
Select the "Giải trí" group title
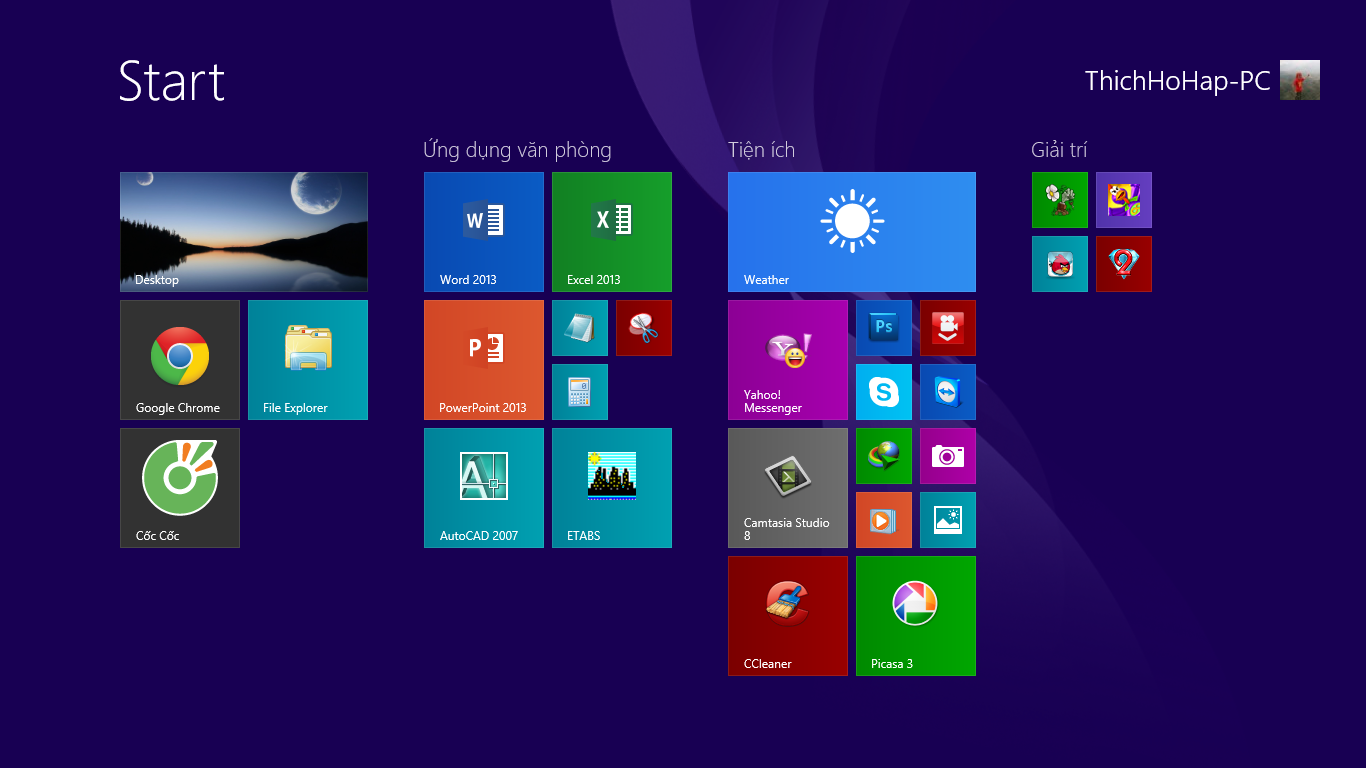(x=1059, y=150)
